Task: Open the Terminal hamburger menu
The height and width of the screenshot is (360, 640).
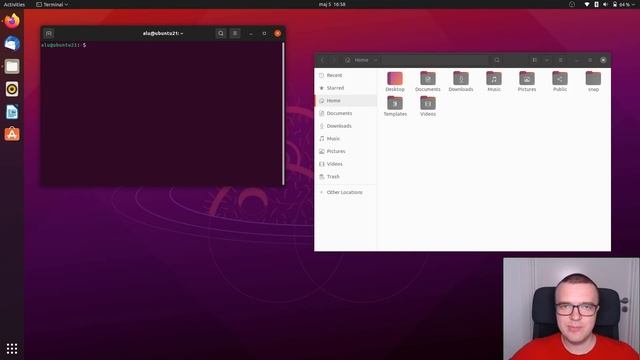Action: coord(235,33)
